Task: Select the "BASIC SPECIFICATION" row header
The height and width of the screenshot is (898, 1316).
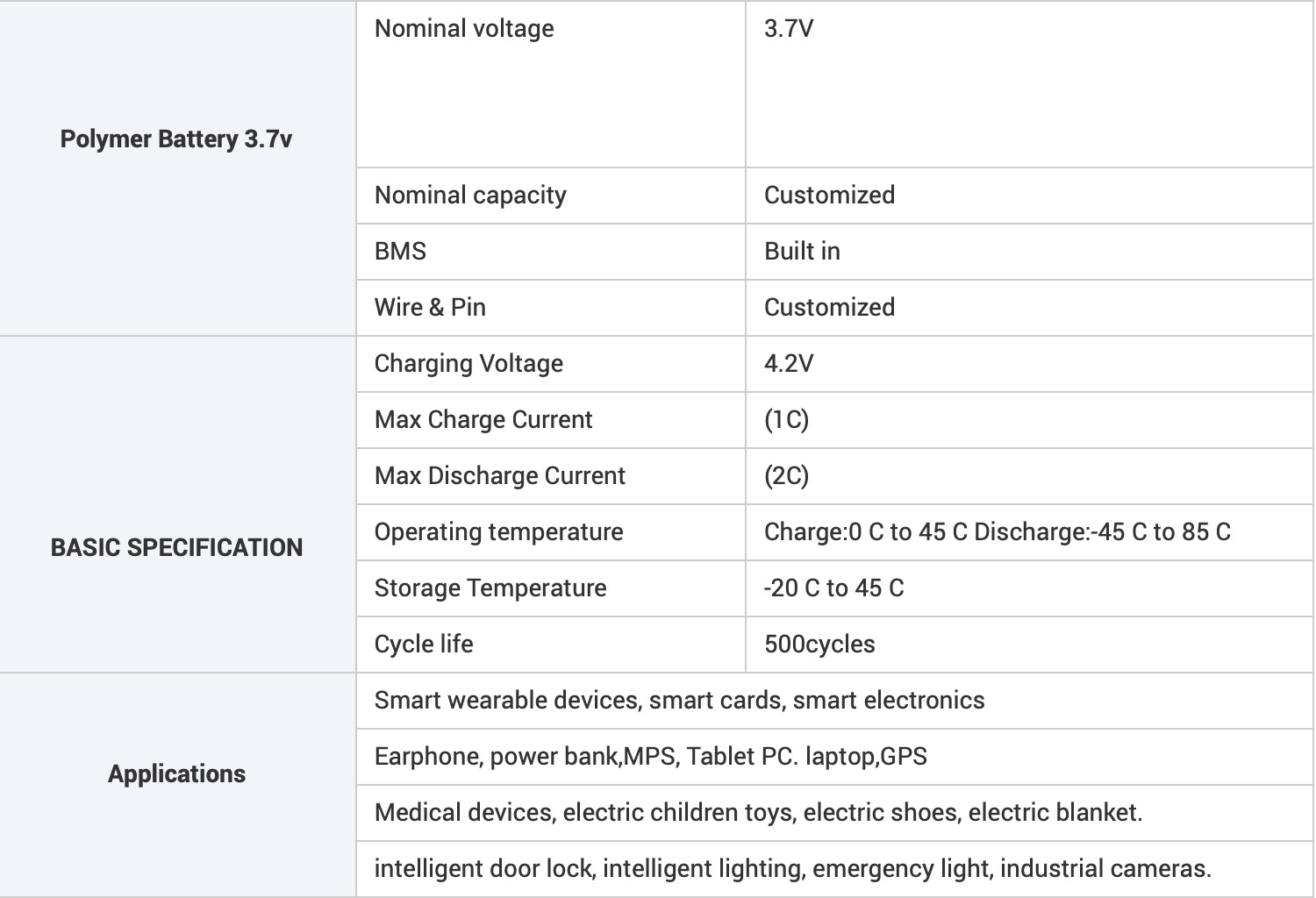Action: [176, 547]
